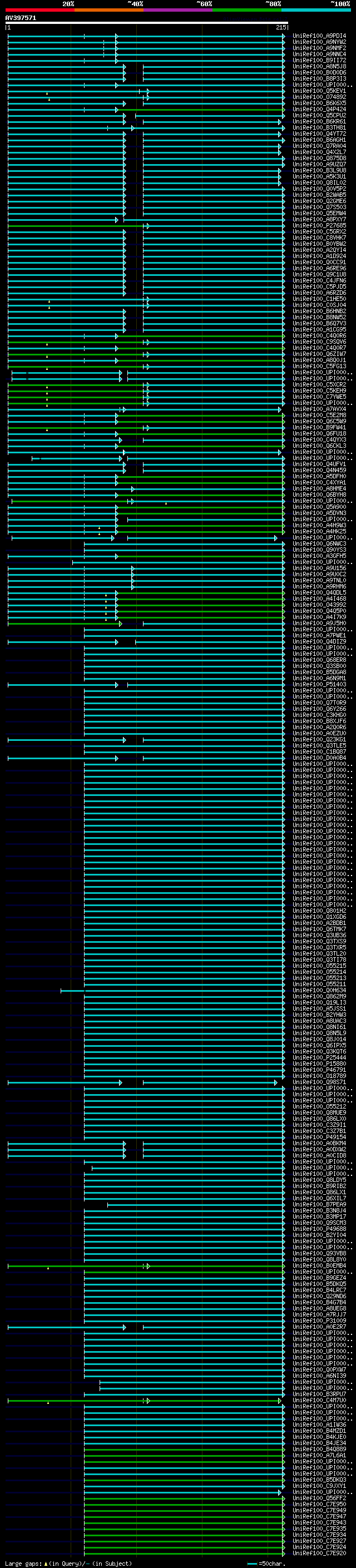Select label UniRef100_P27685
This screenshot has height=1568, width=356.
[319, 226]
